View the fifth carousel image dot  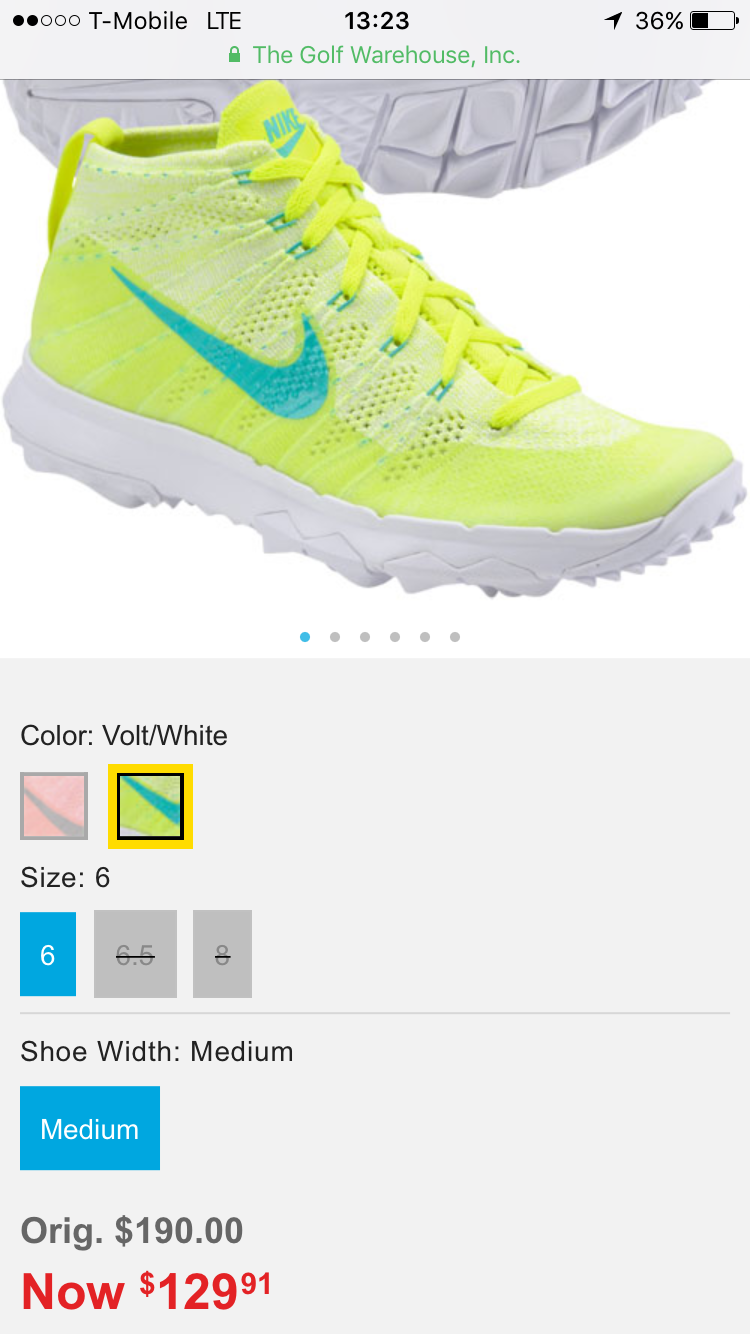click(425, 637)
